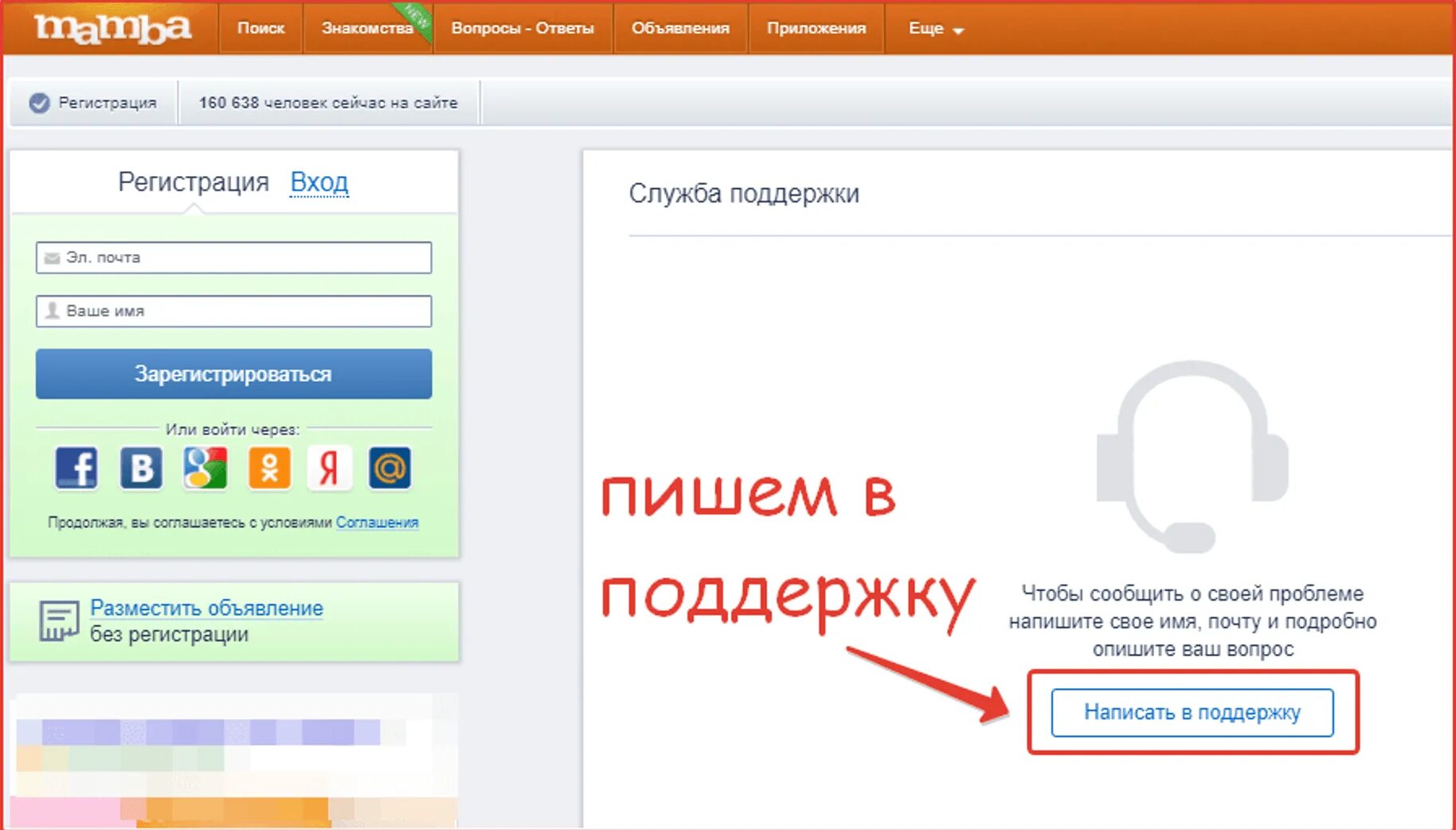
Task: Click the Служба поддержки heading
Action: tap(744, 194)
